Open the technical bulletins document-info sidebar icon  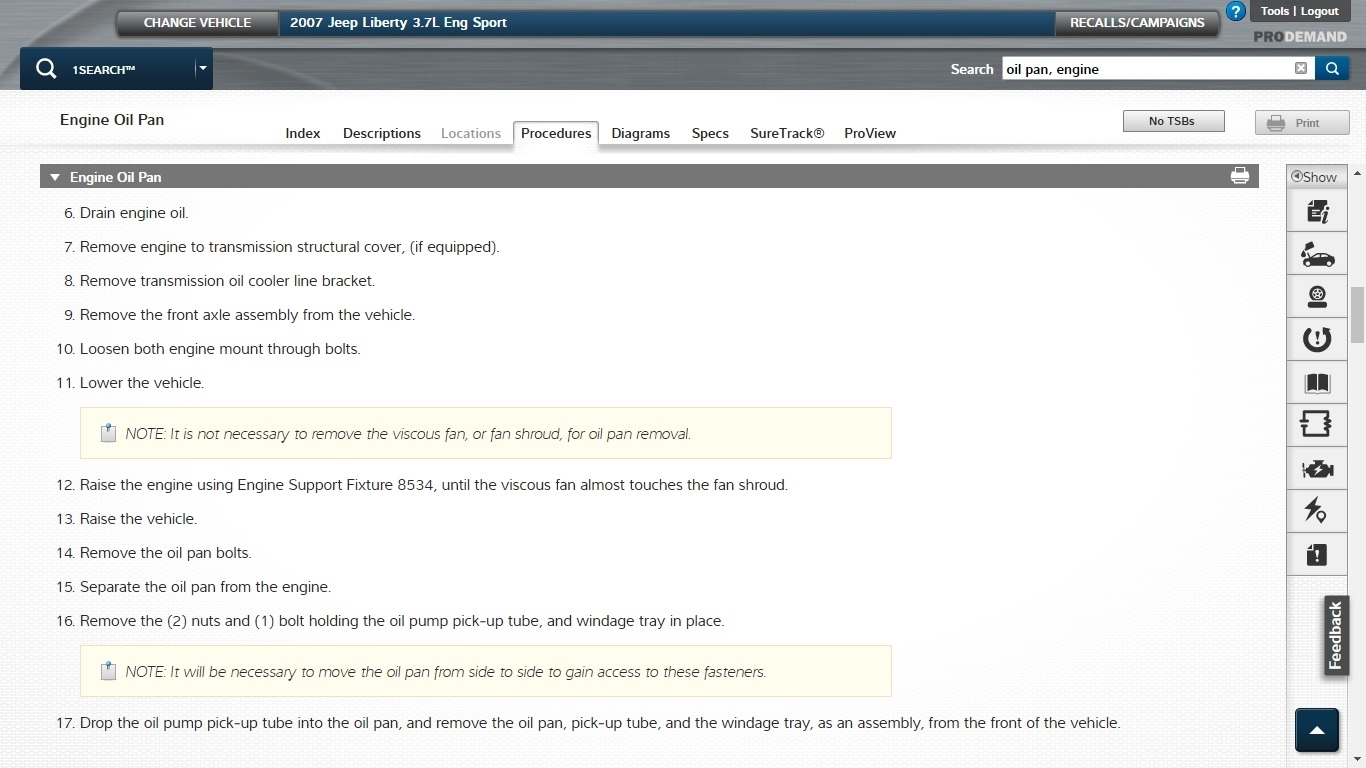pyautogui.click(x=1317, y=211)
